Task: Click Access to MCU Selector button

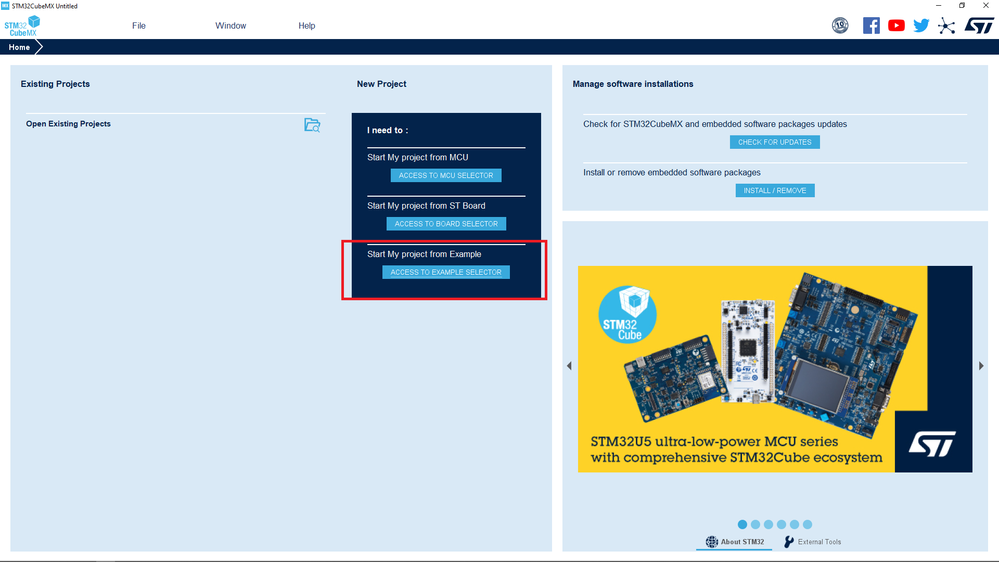Action: coord(446,175)
